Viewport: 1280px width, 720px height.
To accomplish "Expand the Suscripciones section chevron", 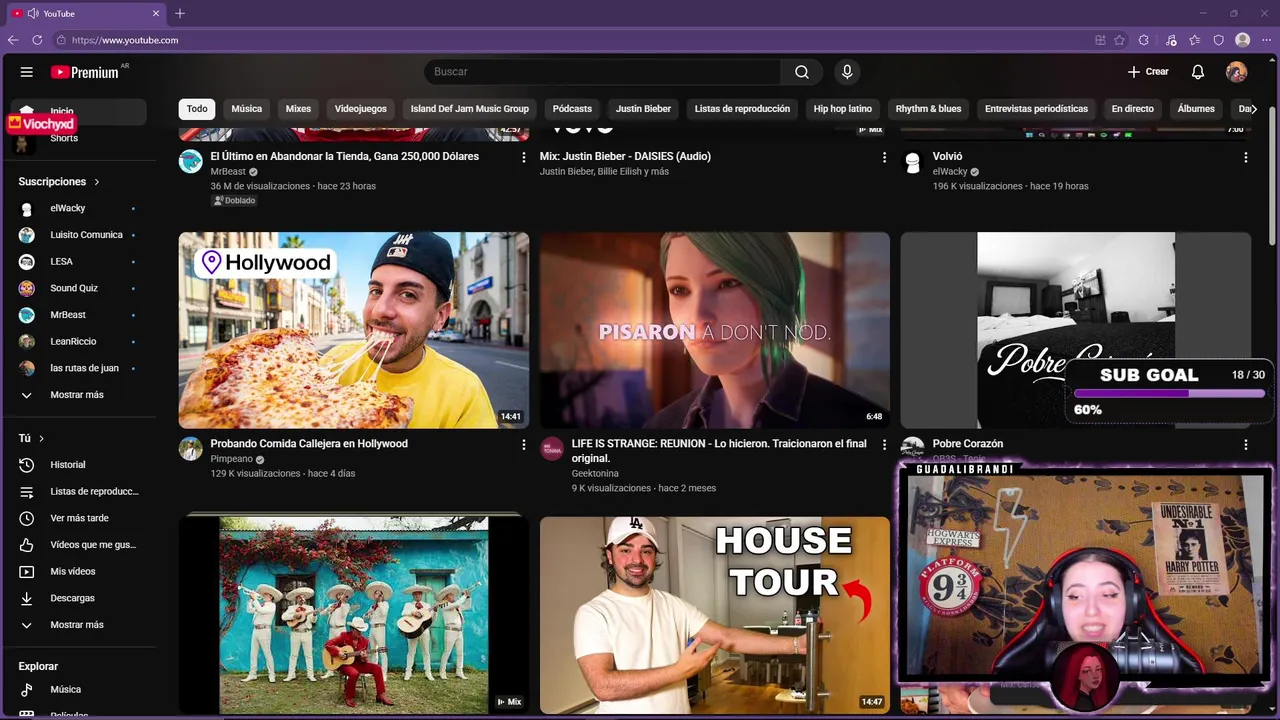I will (97, 182).
